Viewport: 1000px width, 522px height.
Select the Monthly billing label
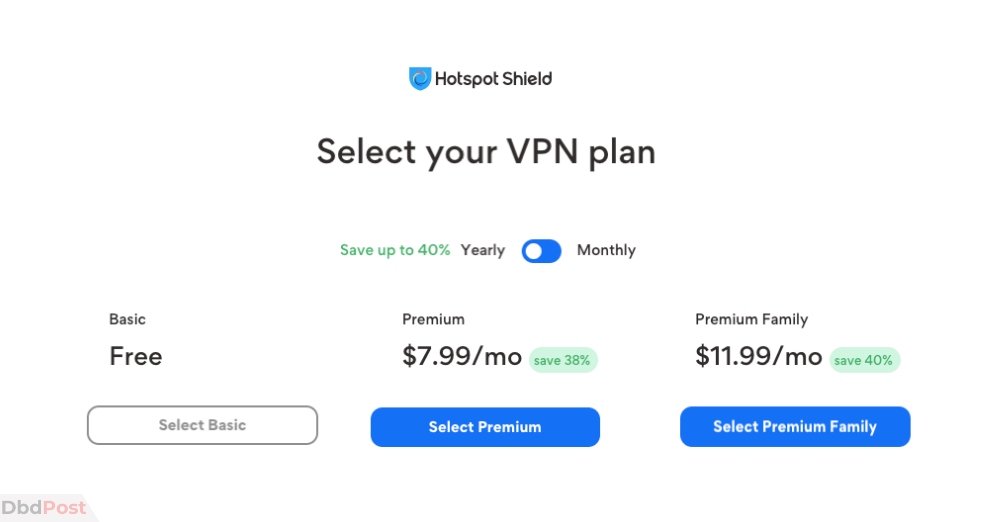606,250
